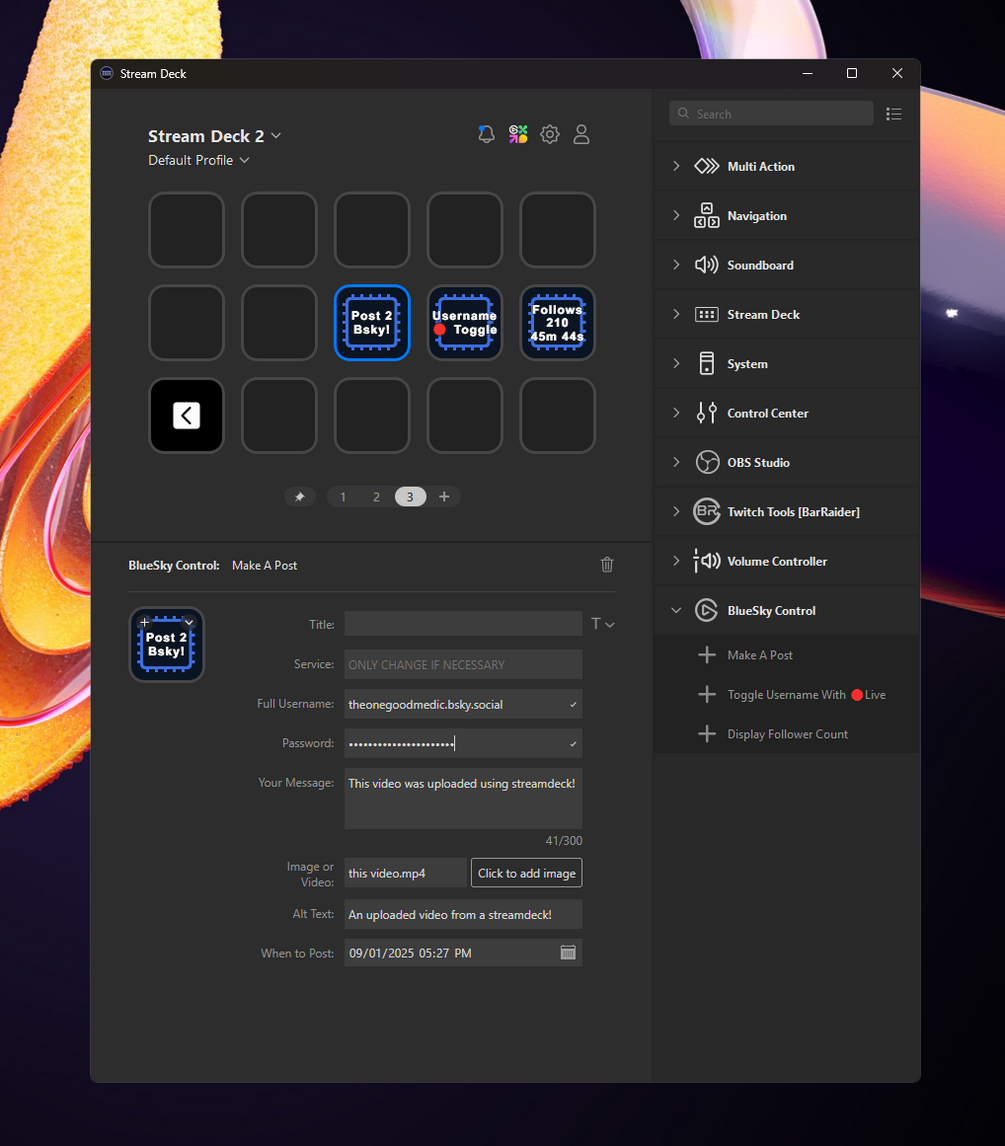
Task: Open the Marketplace colorful icon
Action: tap(518, 134)
